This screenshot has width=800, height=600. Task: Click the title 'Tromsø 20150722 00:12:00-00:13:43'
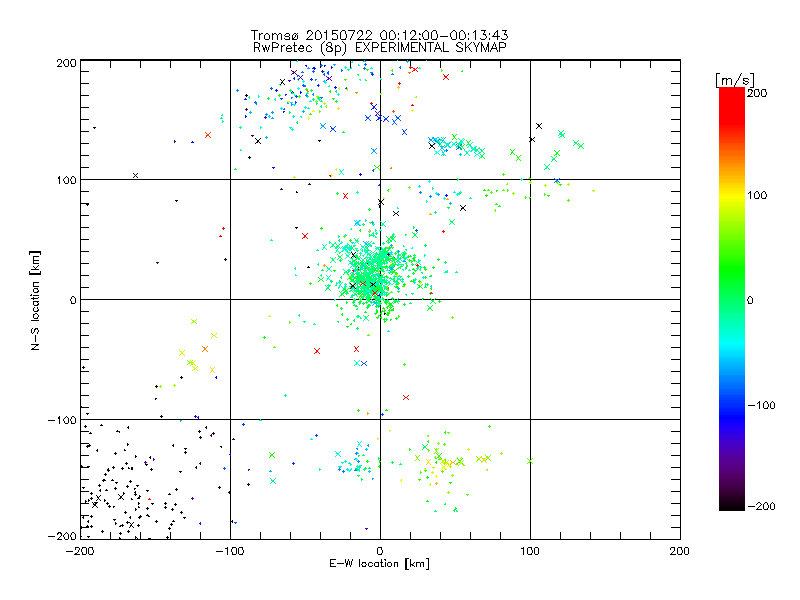point(379,35)
